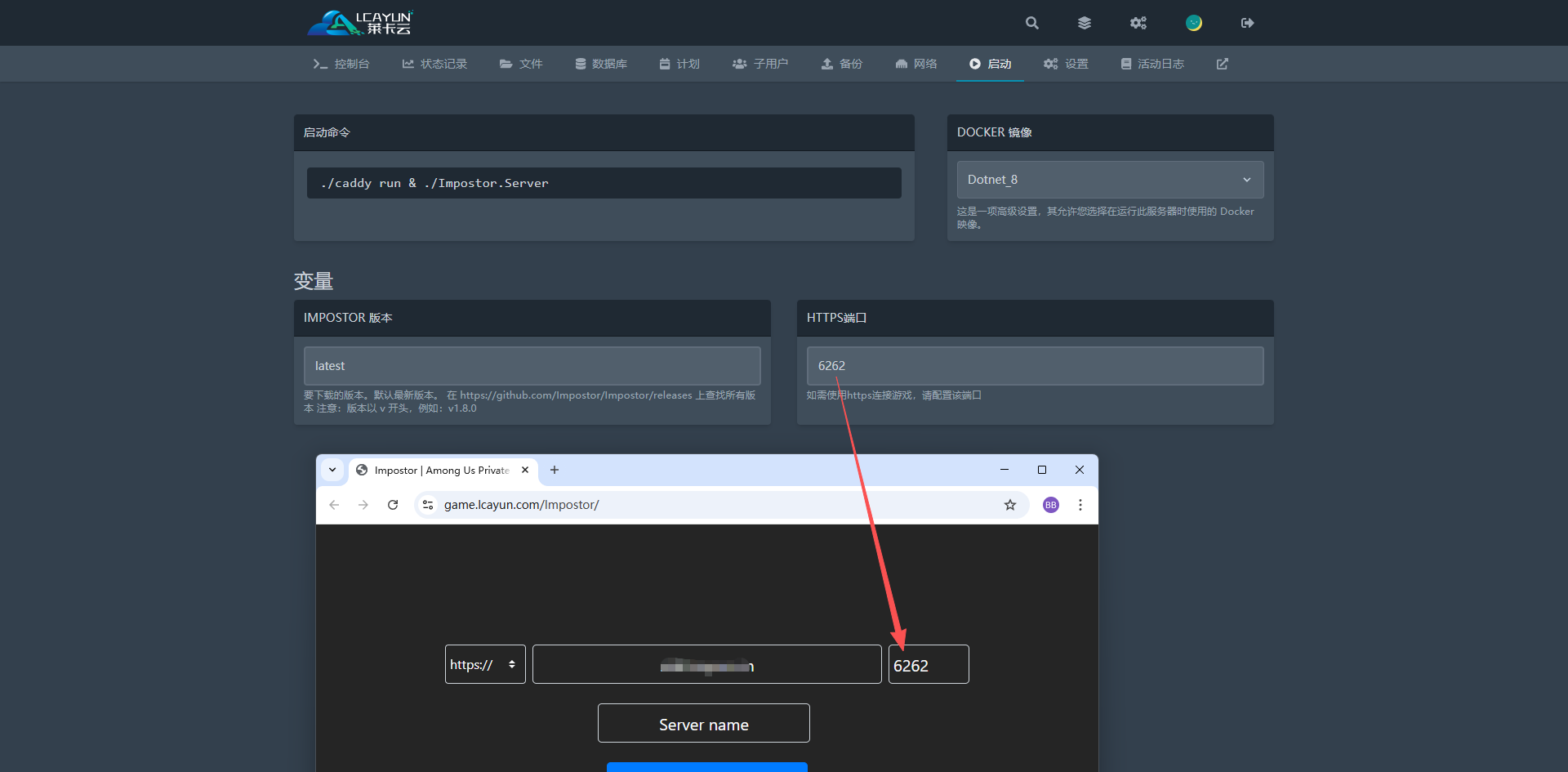Click the sign out icon
The height and width of the screenshot is (772, 1568).
pos(1247,23)
